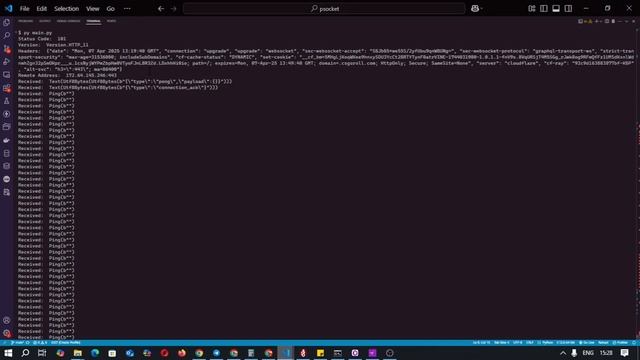Open Source Control view in activity bar
The image size is (640, 360).
[7, 49]
